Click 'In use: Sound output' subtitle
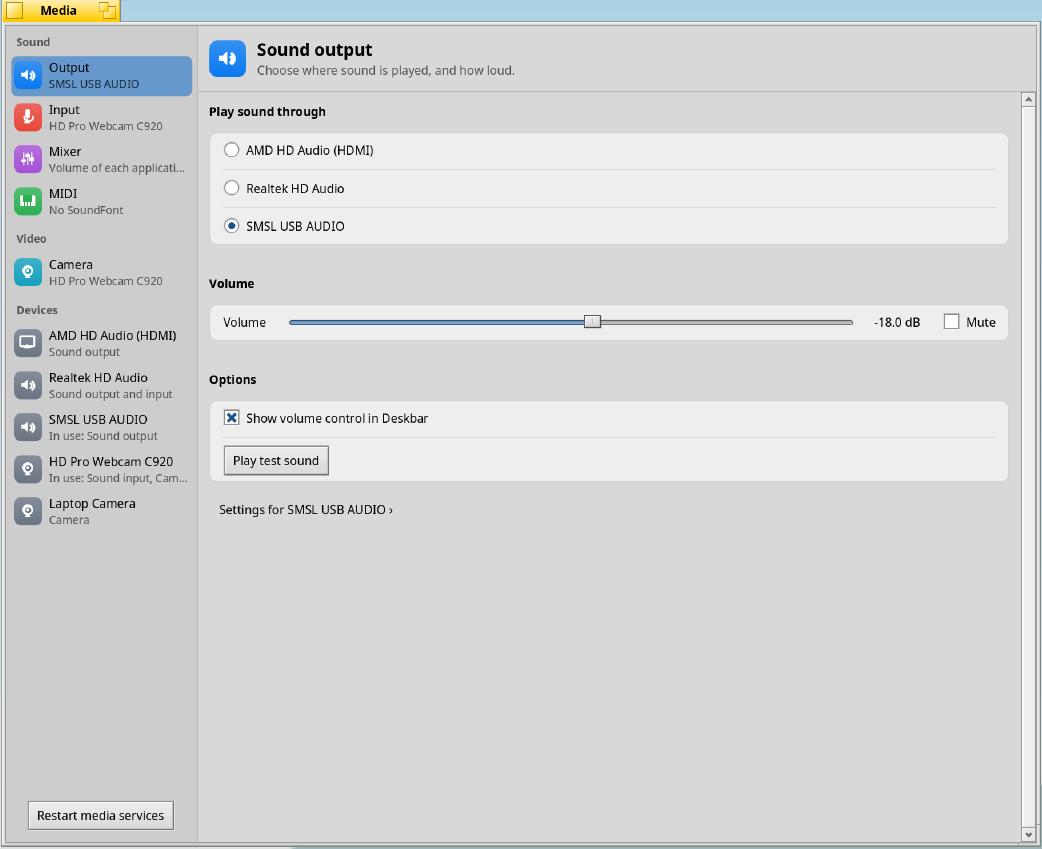This screenshot has width=1042, height=849. click(x=103, y=436)
